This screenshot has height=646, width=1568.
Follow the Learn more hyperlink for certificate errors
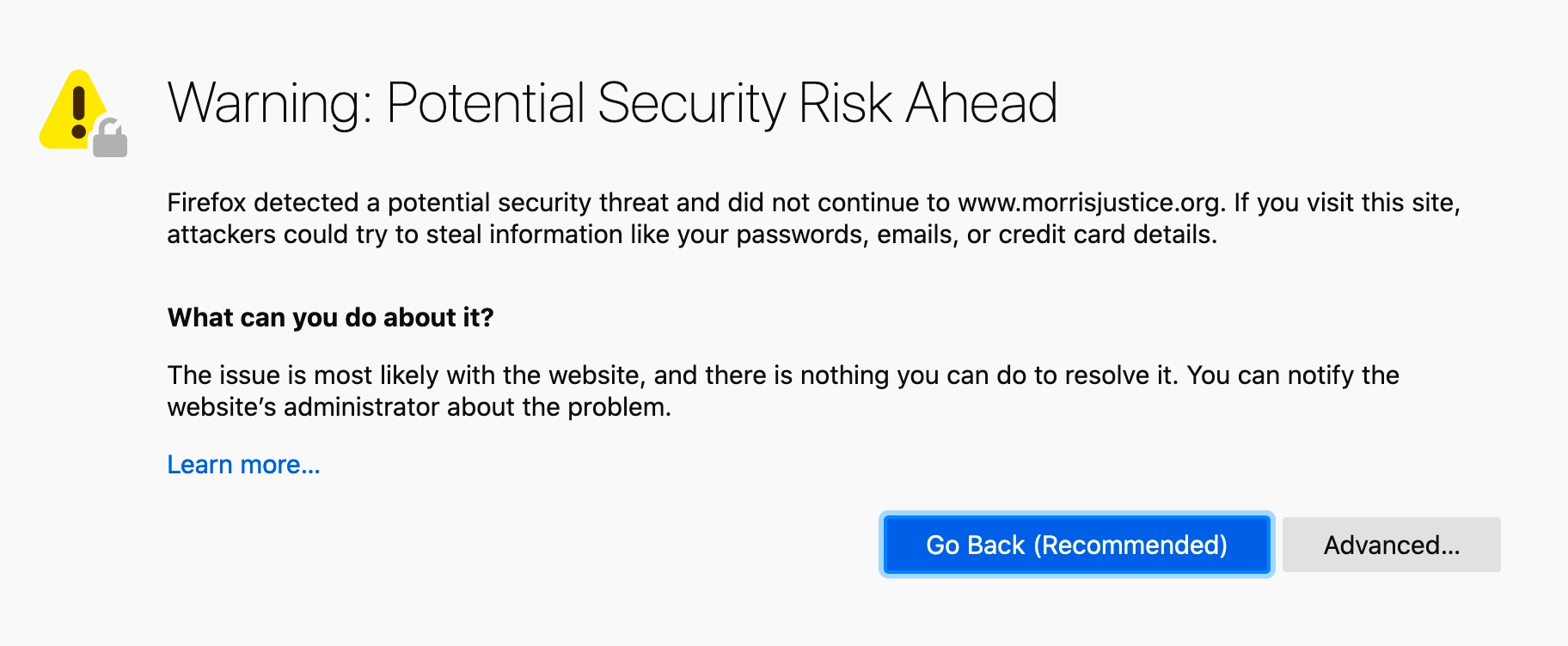243,464
